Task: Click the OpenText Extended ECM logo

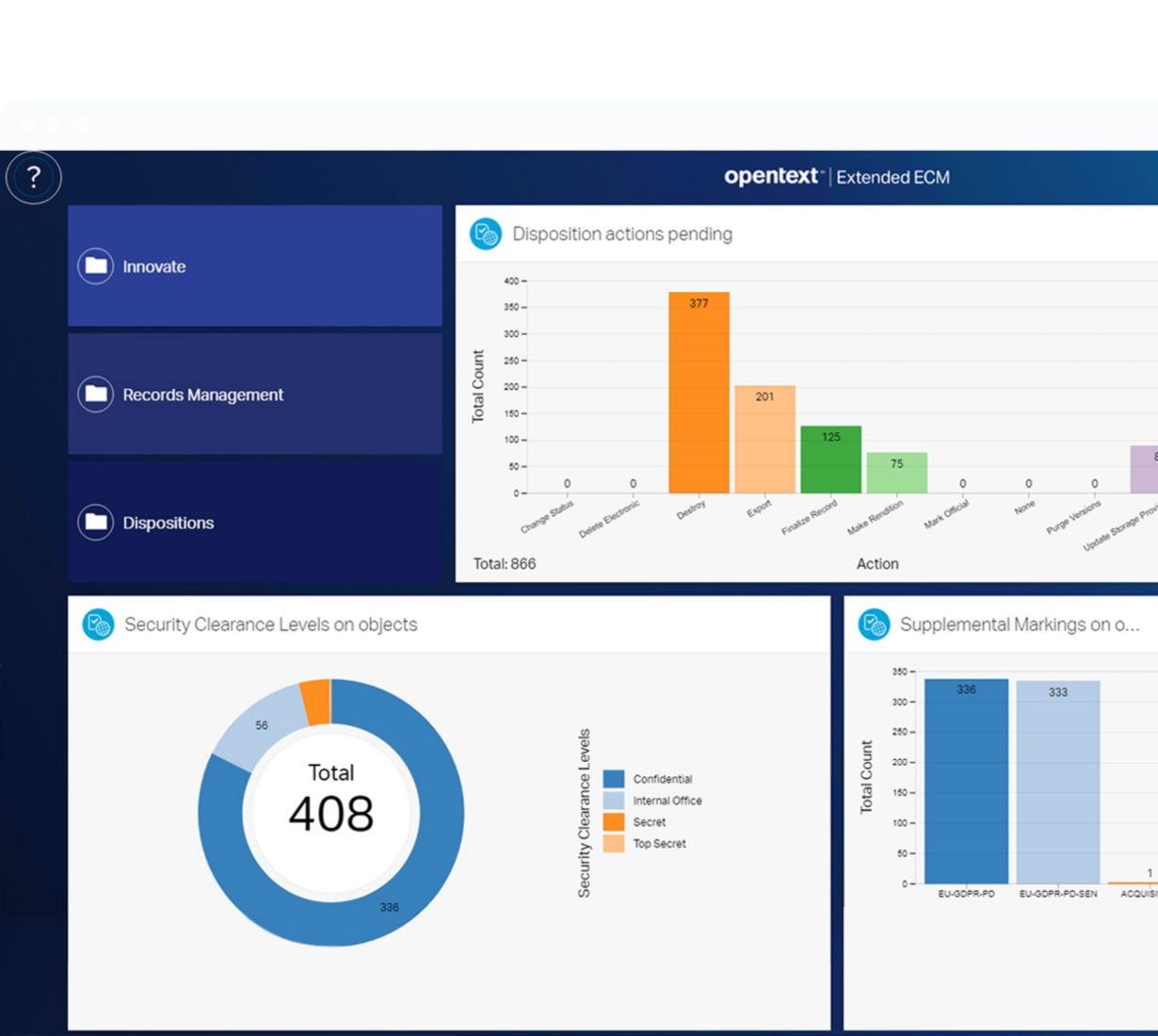Action: coord(836,177)
